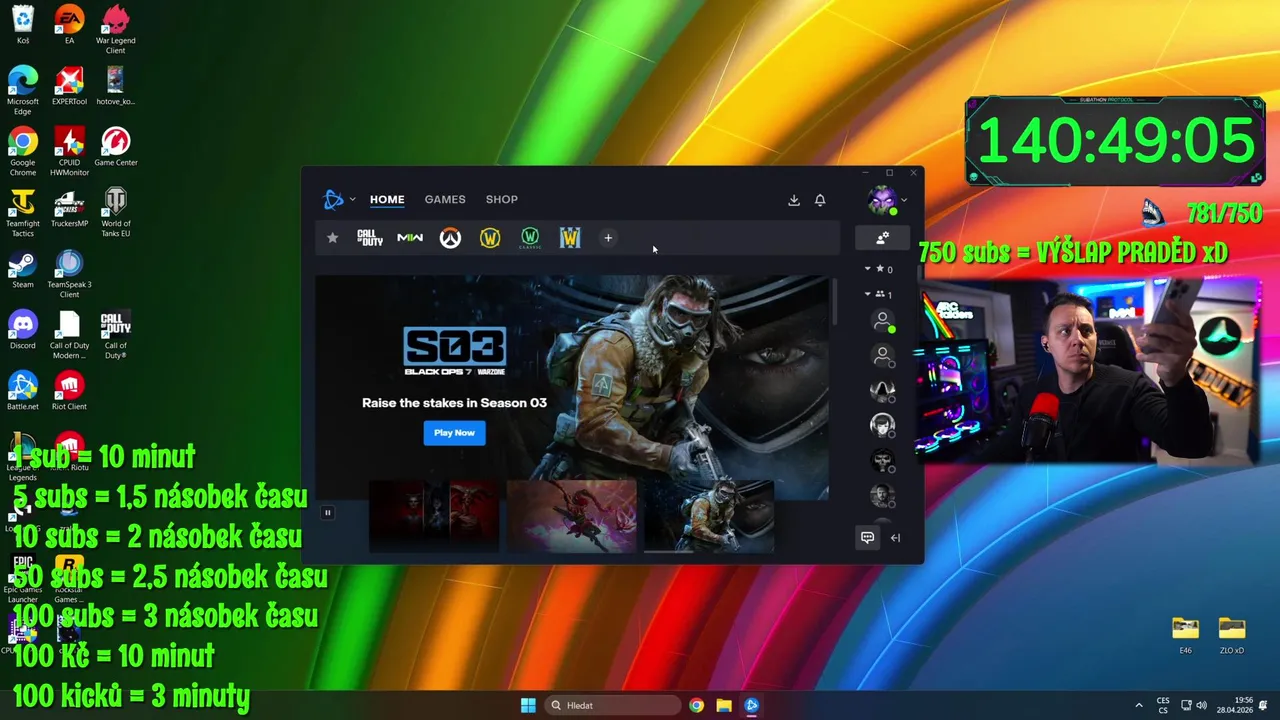Collapse the friends sidebar arrow

click(895, 538)
